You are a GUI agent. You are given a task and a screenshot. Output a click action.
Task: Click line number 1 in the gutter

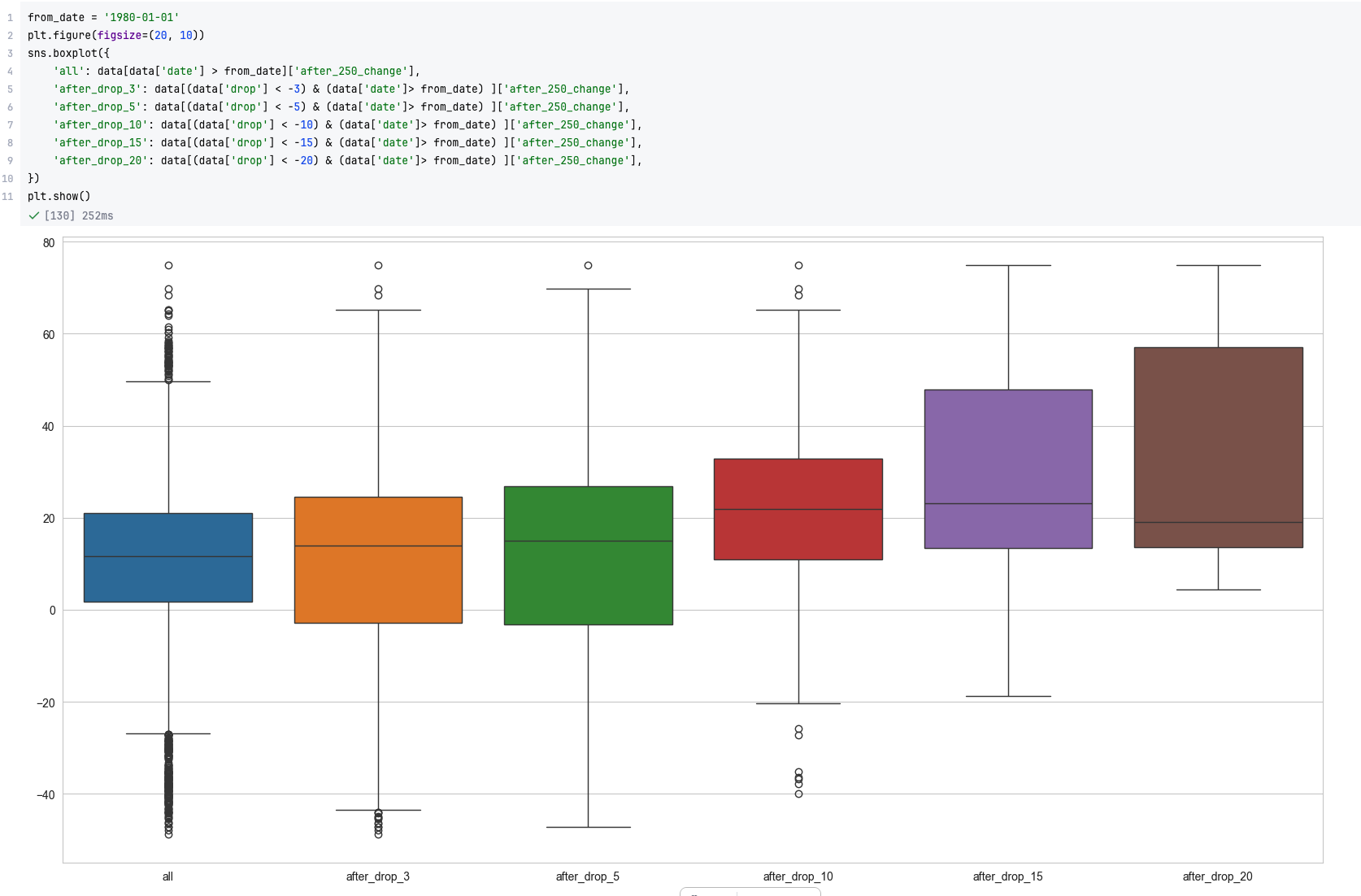(x=11, y=17)
